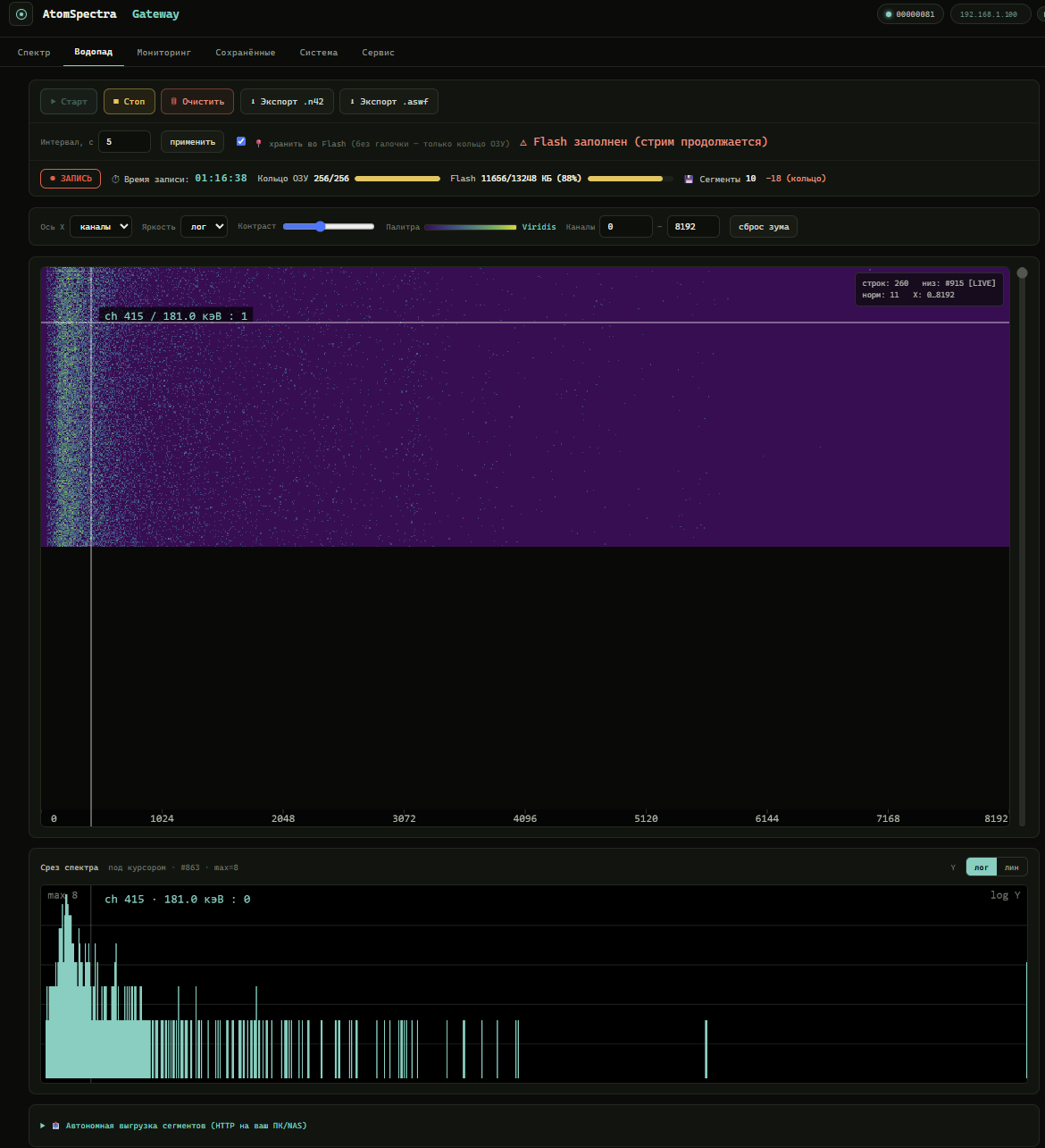Click the сброс зума button

pyautogui.click(x=764, y=226)
